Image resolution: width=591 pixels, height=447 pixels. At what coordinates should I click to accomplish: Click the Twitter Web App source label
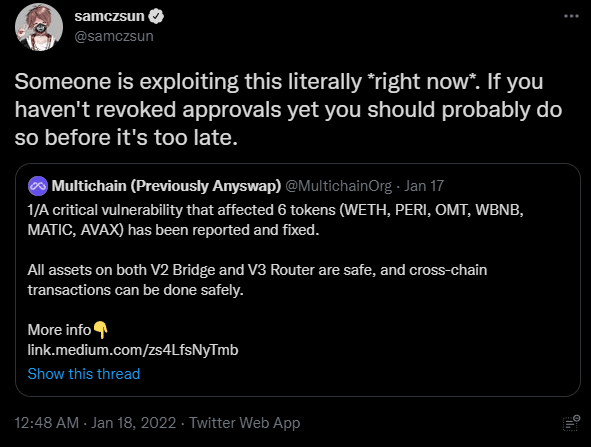pyautogui.click(x=245, y=423)
